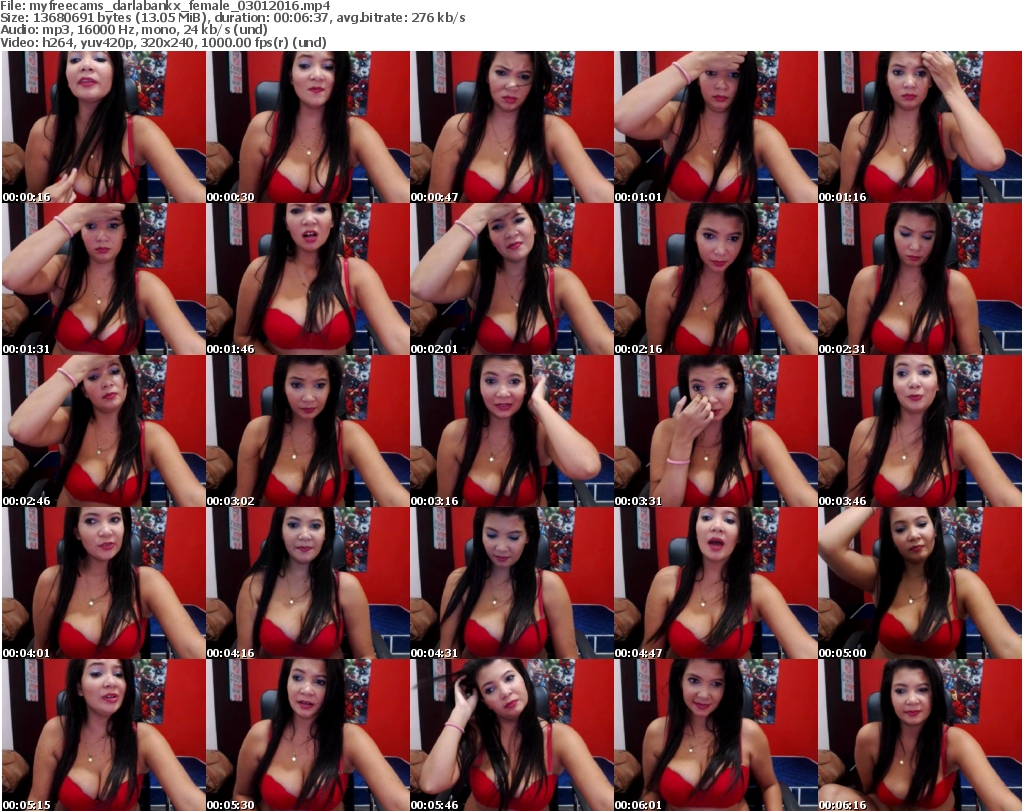1024x811 pixels.
Task: Click the thumbnail timestamped 00:04:47
Action: coord(716,584)
